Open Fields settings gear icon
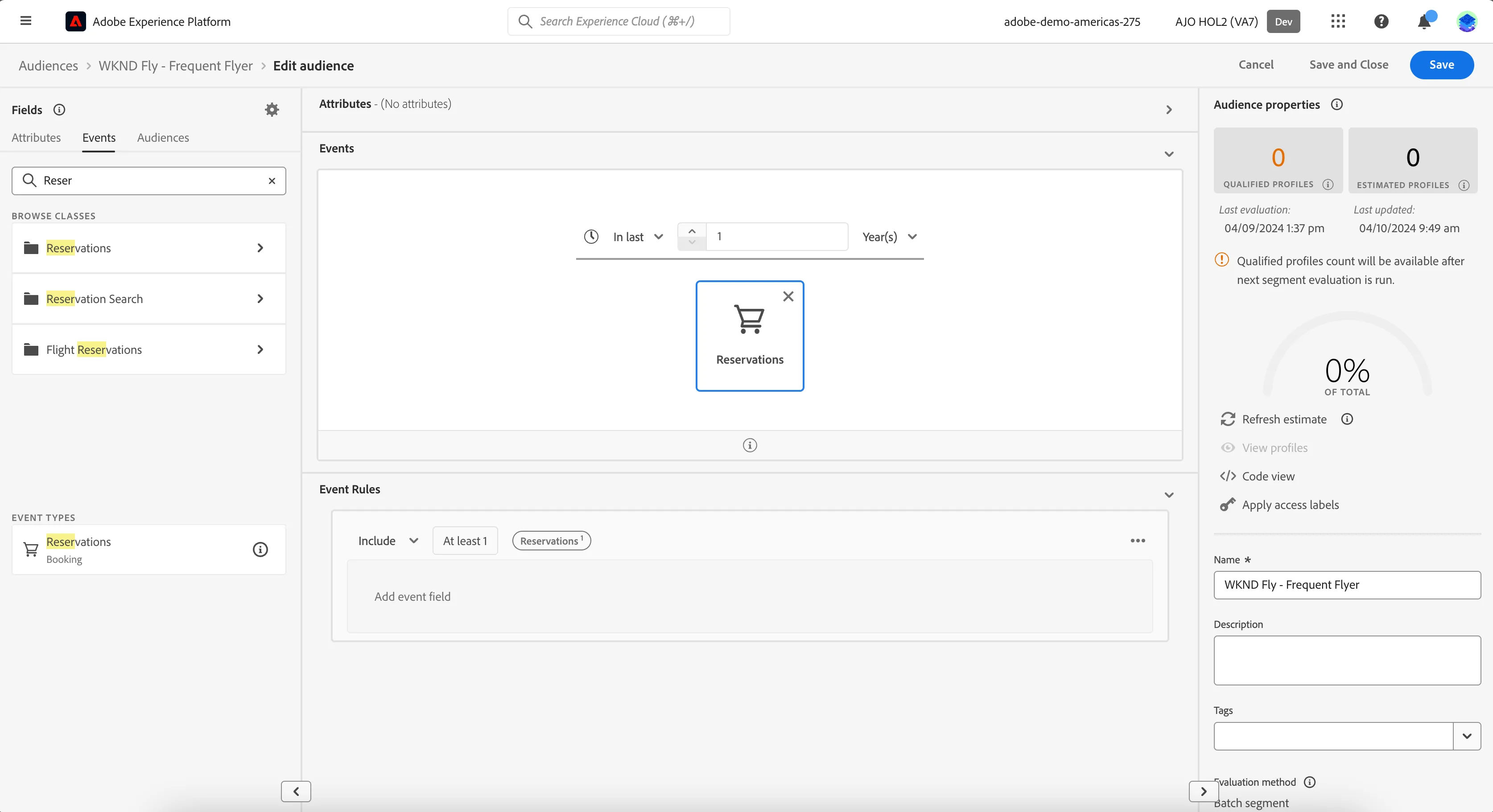 coord(272,110)
